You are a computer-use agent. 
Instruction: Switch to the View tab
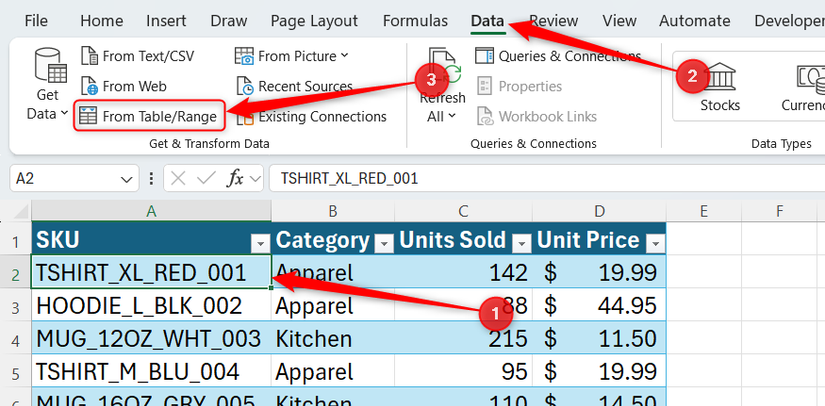point(619,21)
